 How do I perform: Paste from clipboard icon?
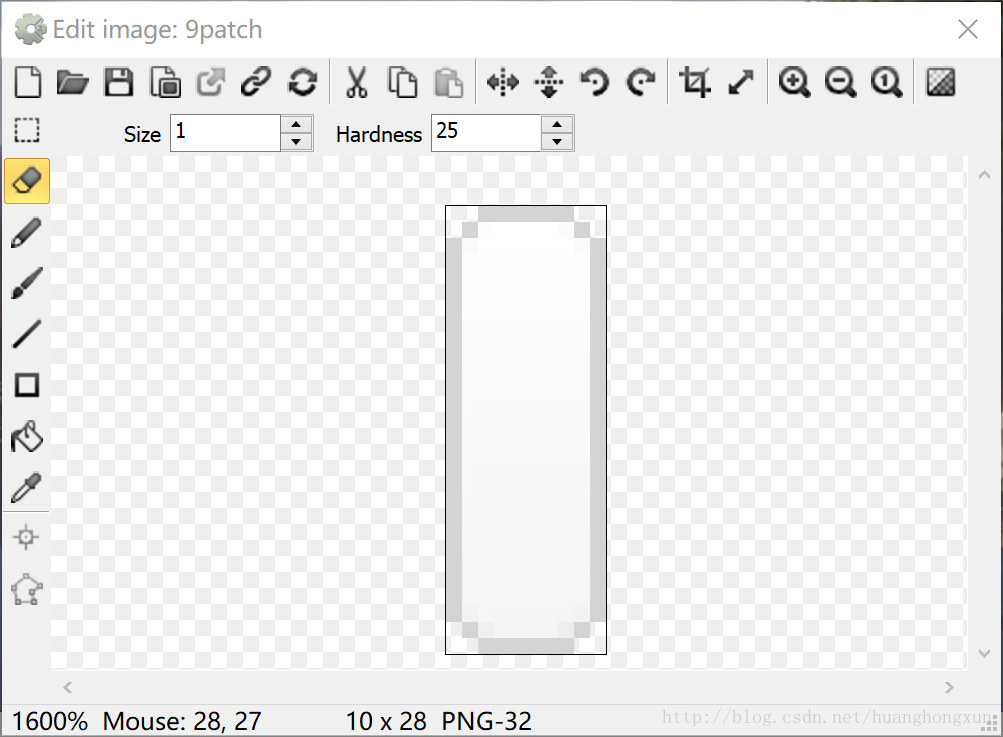click(x=448, y=82)
